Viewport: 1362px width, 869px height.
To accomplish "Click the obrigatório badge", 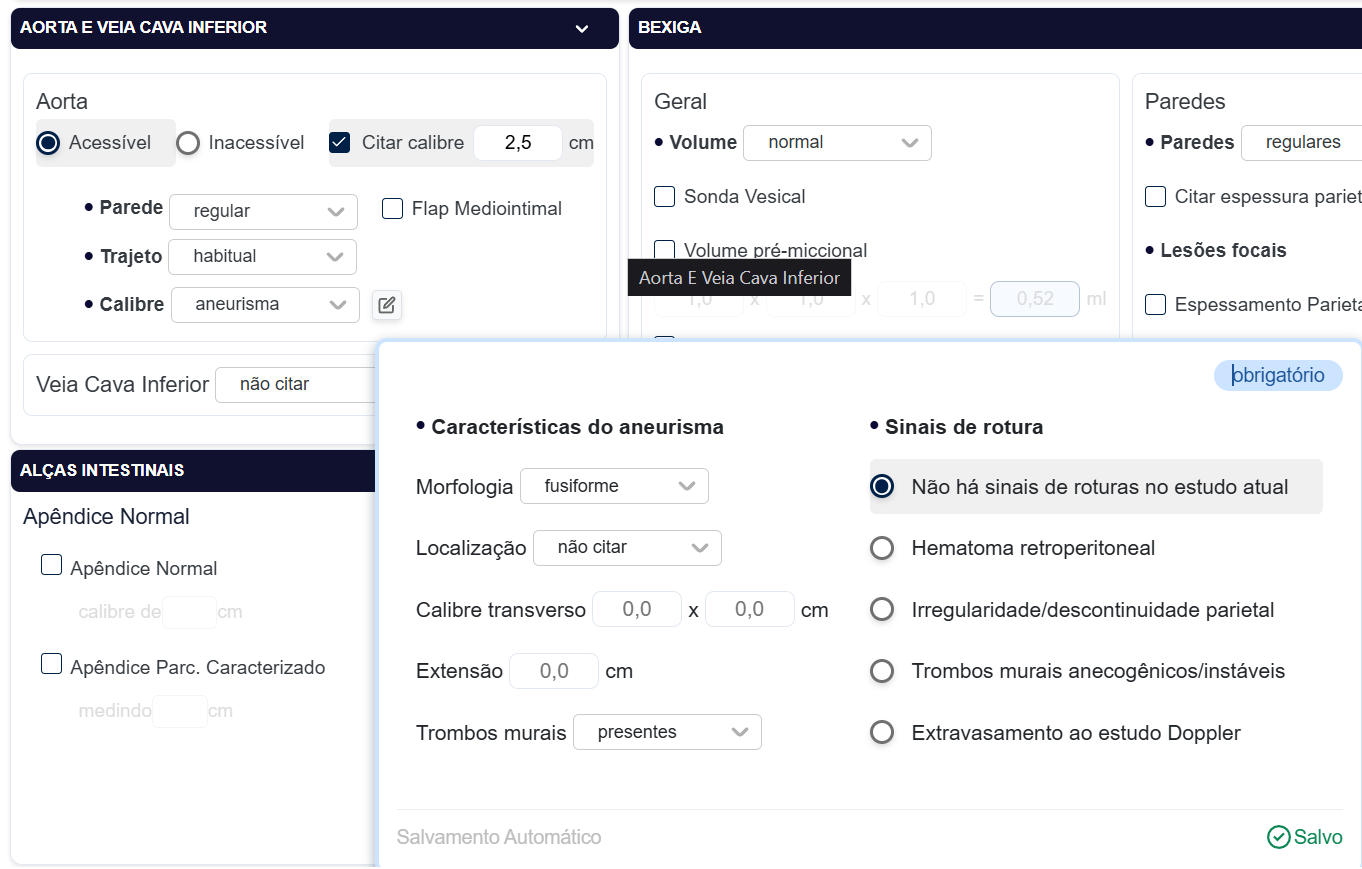I will 1278,375.
